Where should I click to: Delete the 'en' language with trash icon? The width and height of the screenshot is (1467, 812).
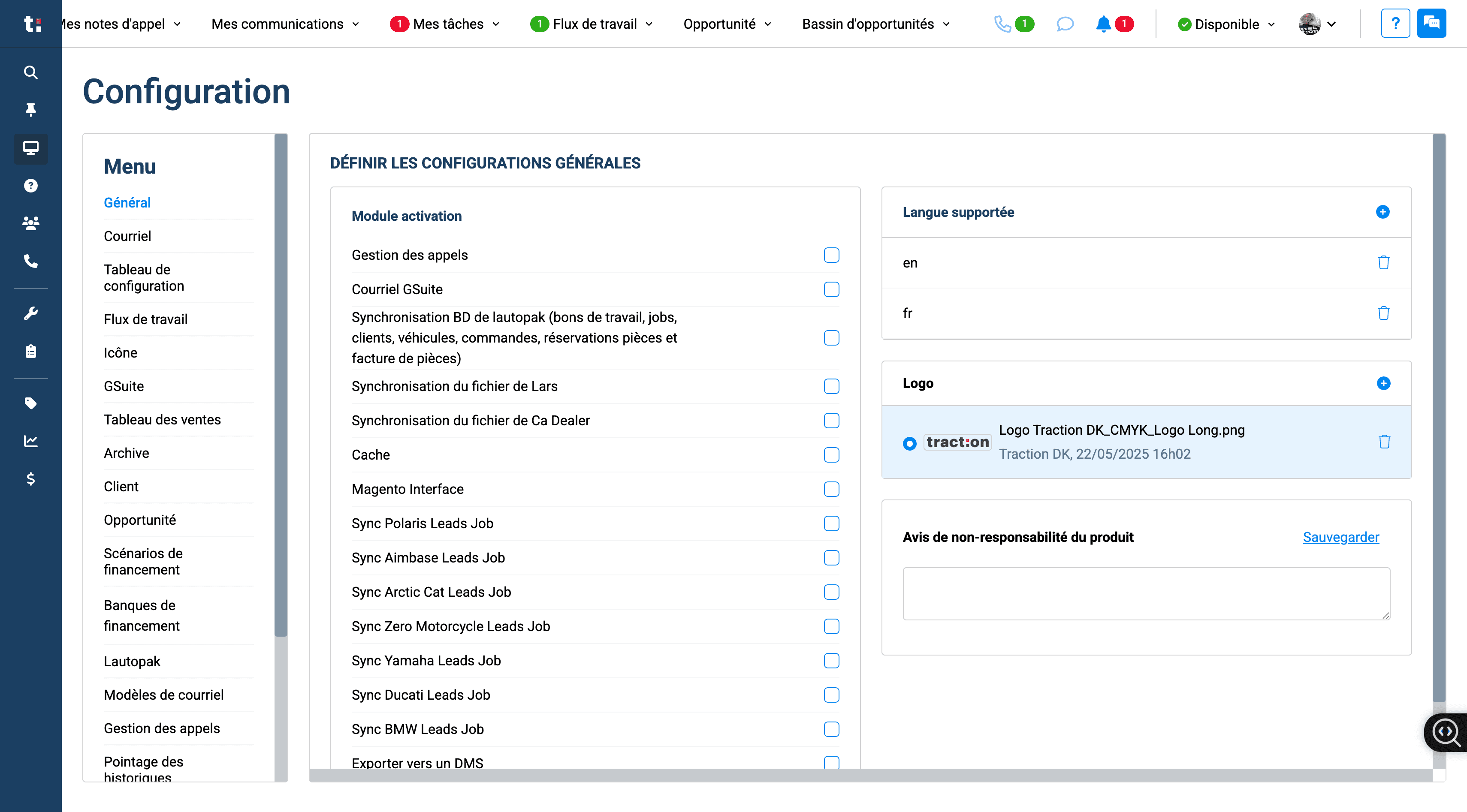[1383, 262]
